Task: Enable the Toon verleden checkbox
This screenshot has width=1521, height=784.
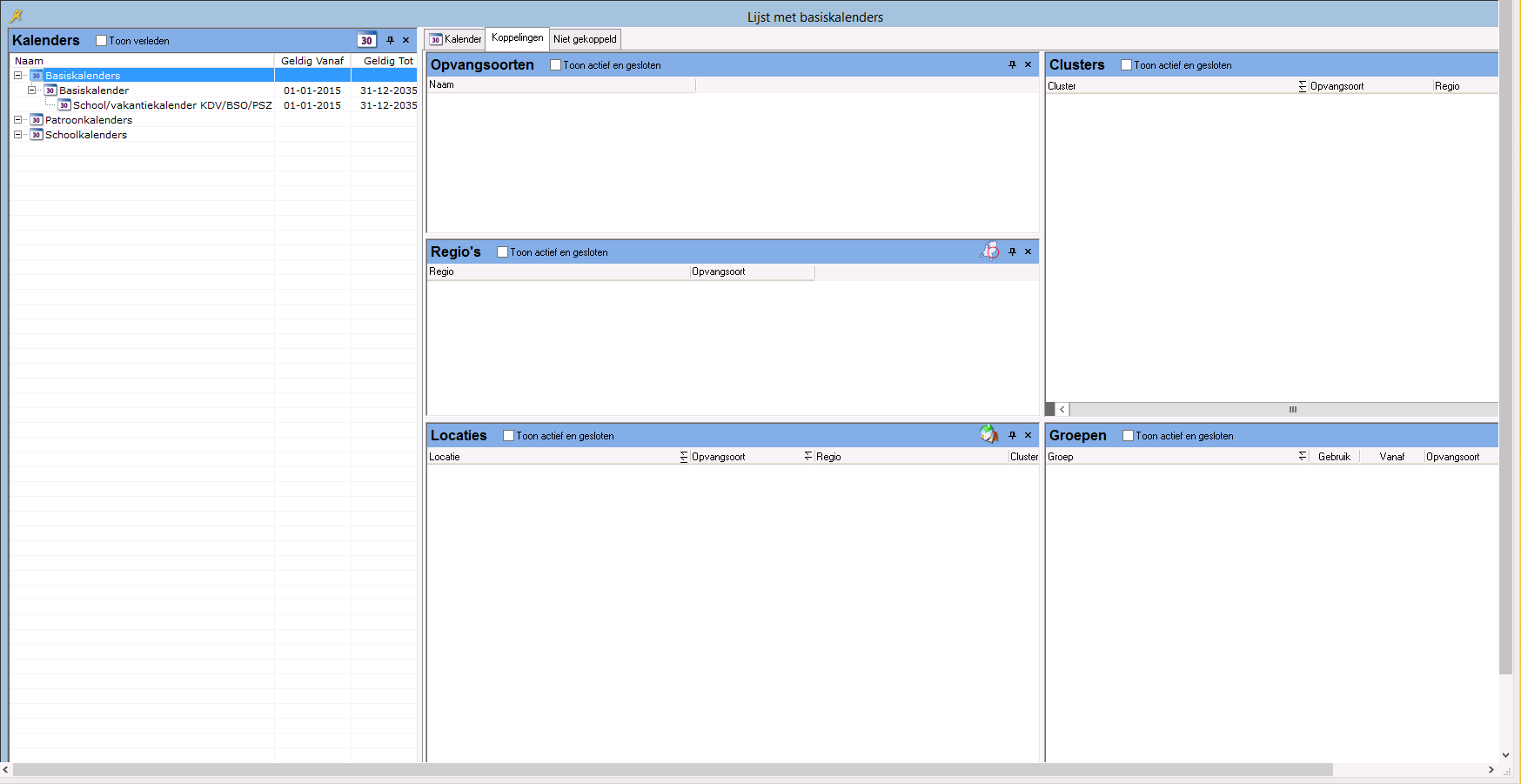Action: point(102,41)
